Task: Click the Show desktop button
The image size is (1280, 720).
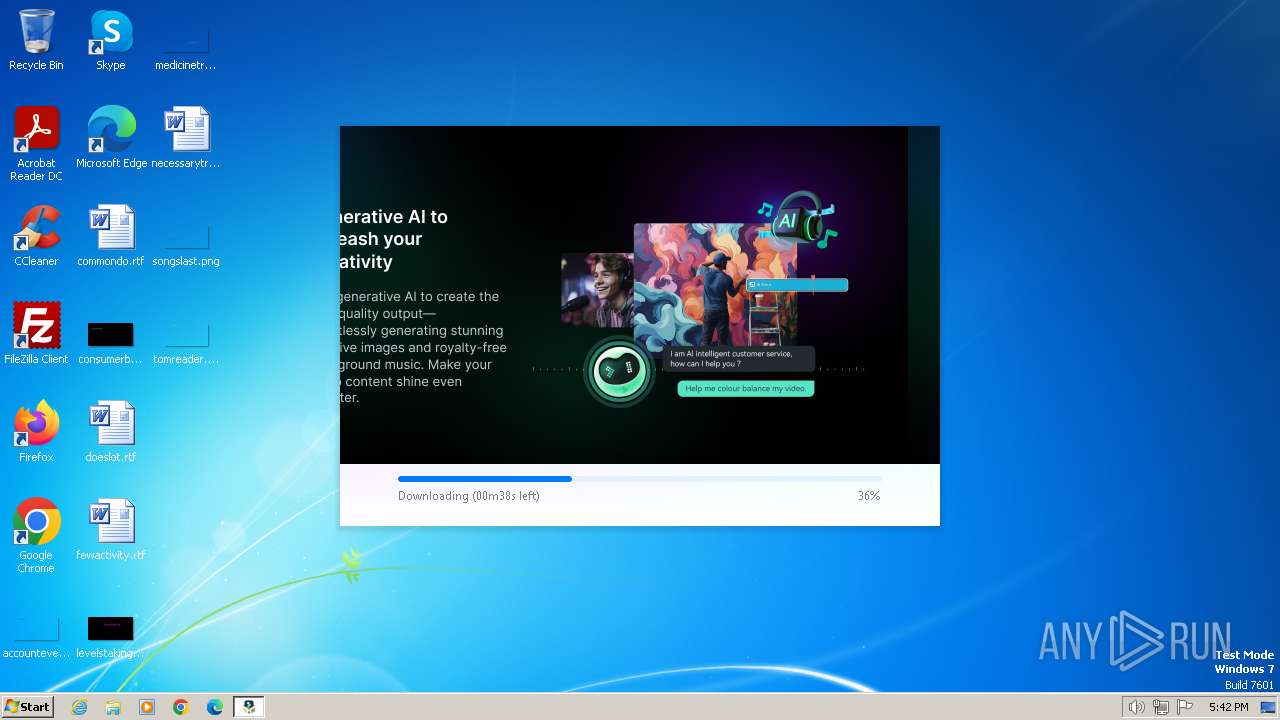Action: (x=1269, y=707)
